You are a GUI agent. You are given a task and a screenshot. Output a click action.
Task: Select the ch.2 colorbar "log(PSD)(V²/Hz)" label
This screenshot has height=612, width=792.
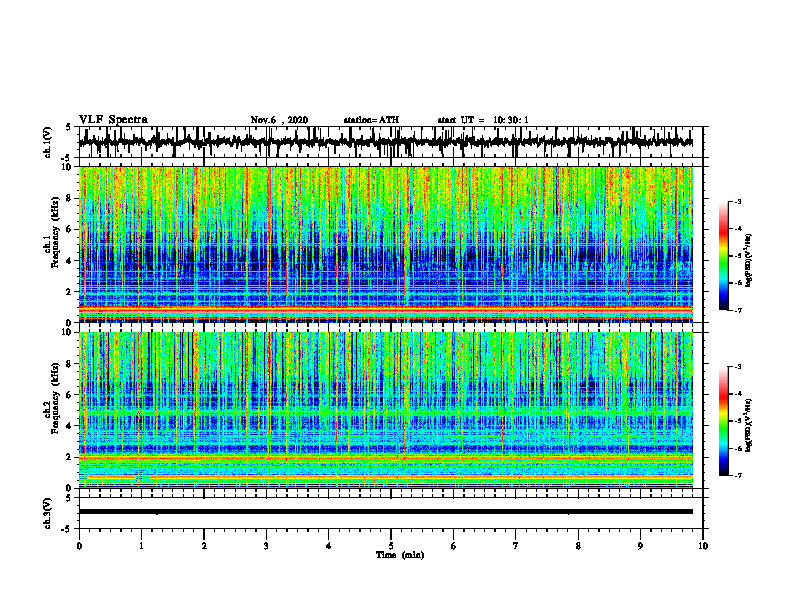point(749,425)
